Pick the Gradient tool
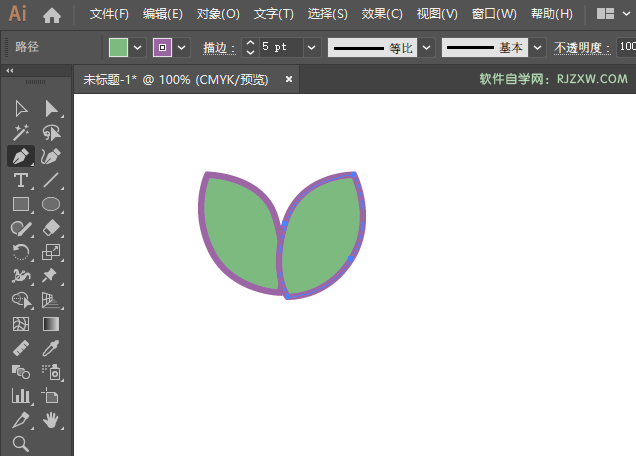This screenshot has height=456, width=636. coord(51,324)
